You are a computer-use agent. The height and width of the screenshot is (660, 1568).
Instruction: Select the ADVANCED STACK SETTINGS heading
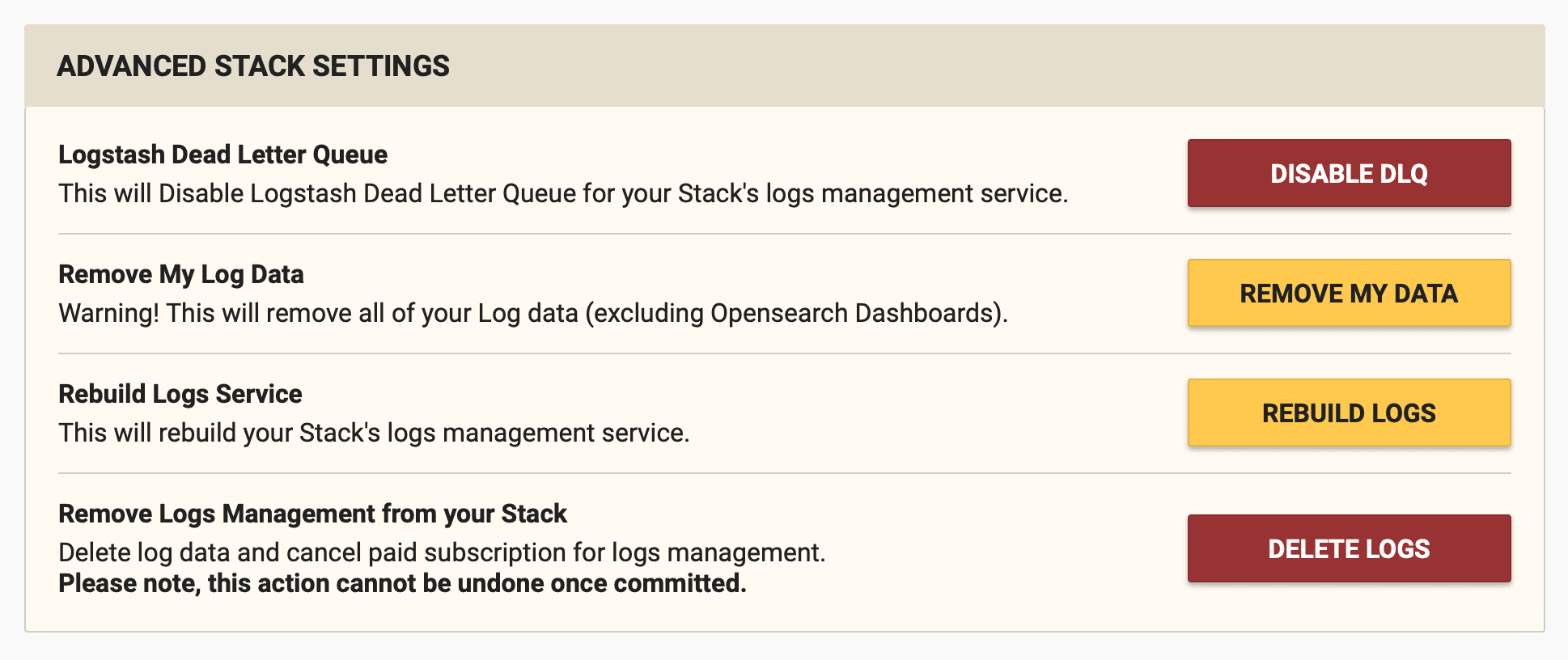coord(255,66)
